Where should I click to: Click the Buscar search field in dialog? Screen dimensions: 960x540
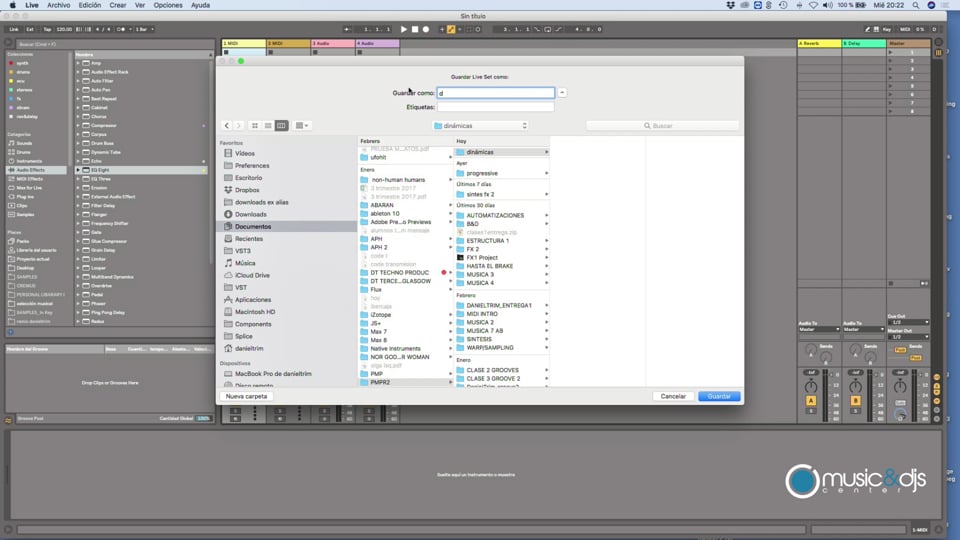click(662, 126)
